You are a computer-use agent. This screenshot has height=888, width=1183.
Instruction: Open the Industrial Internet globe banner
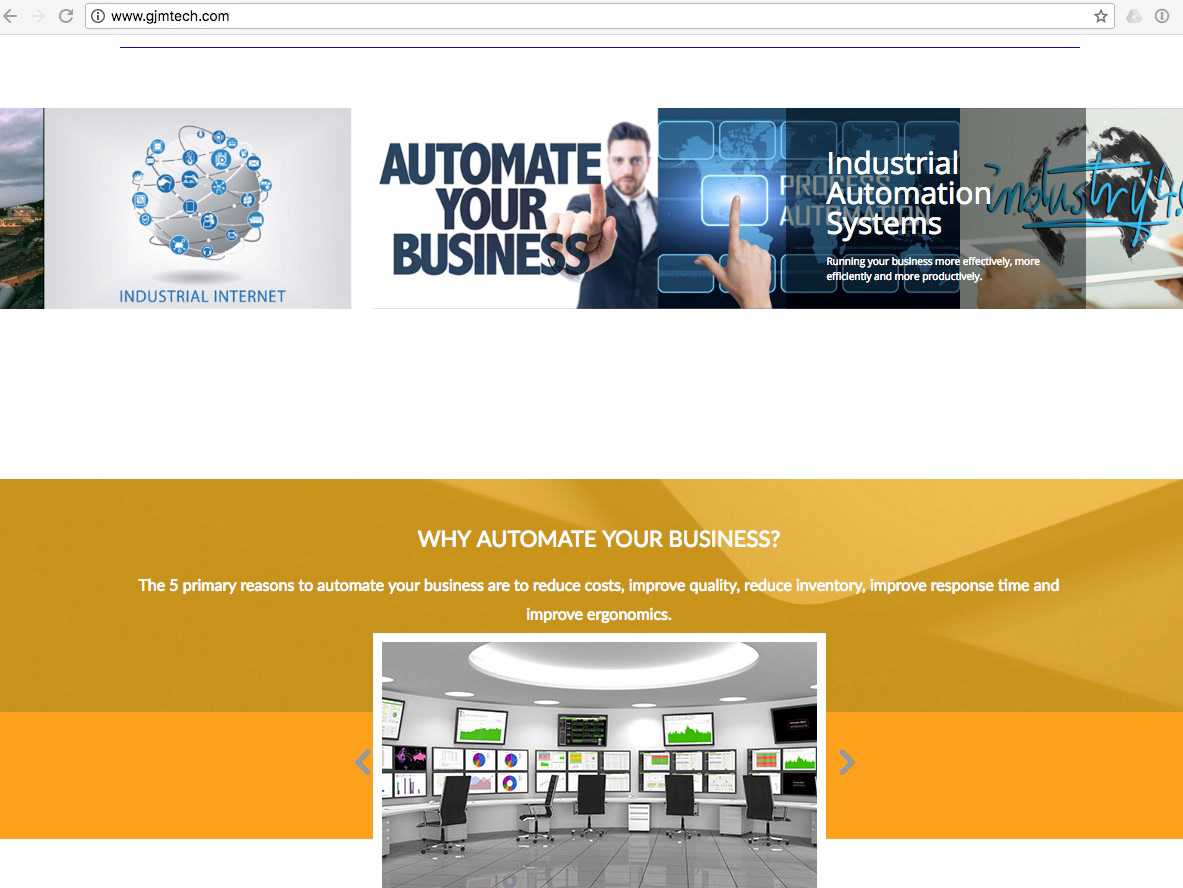(x=198, y=208)
